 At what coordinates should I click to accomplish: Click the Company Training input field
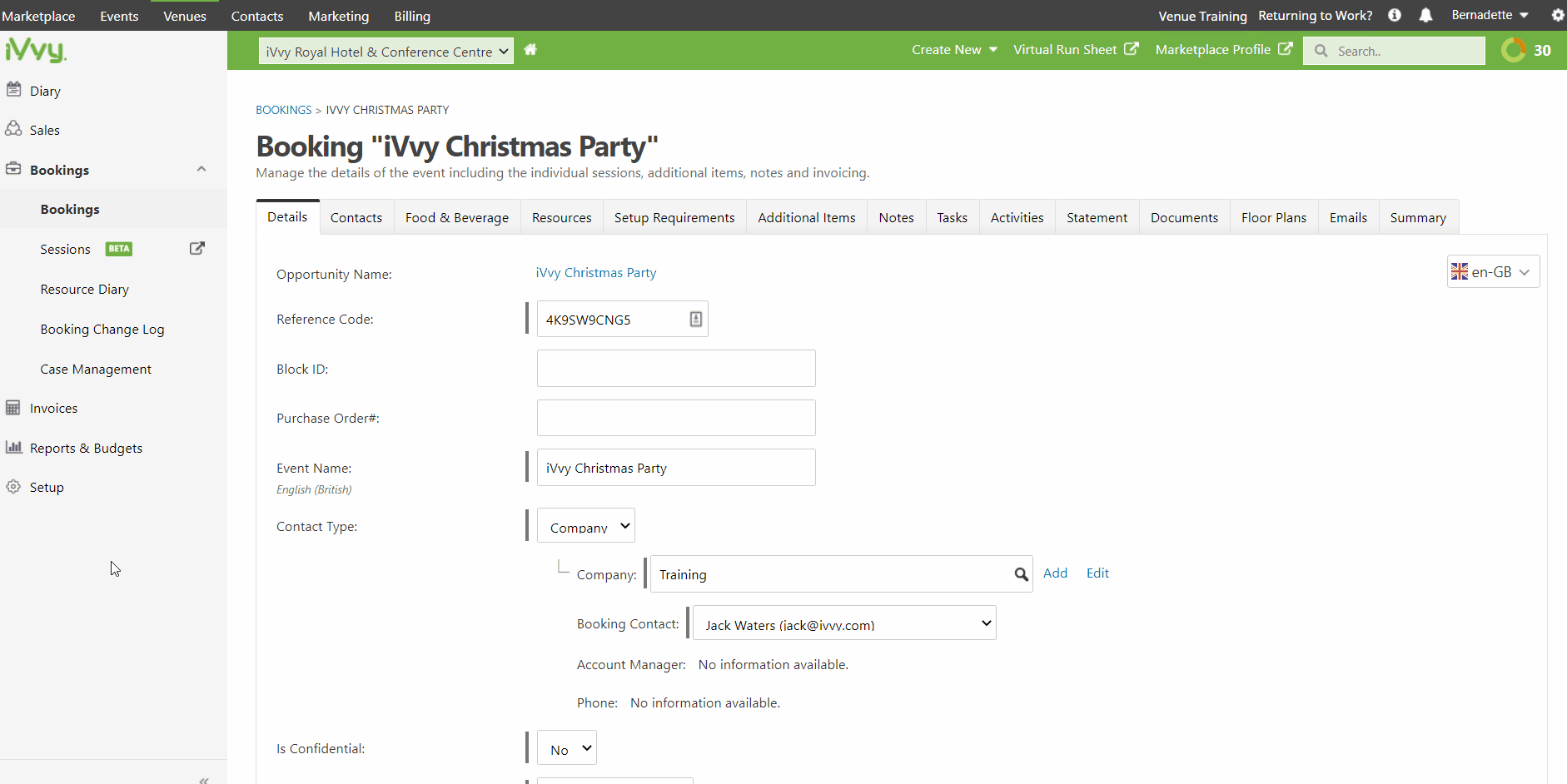point(841,574)
